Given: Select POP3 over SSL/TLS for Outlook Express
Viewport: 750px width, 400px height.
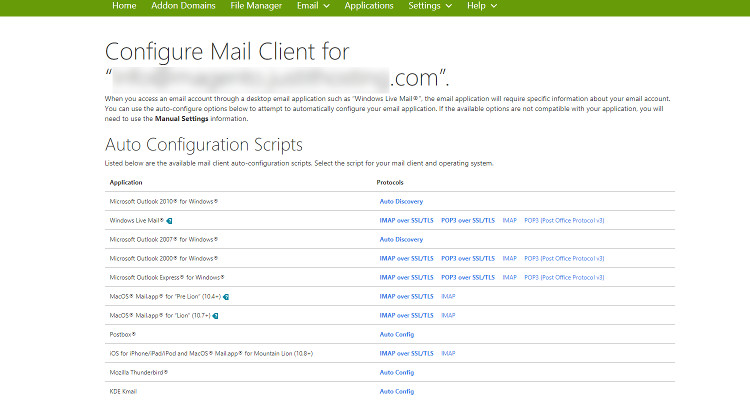Looking at the screenshot, I should coord(468,278).
